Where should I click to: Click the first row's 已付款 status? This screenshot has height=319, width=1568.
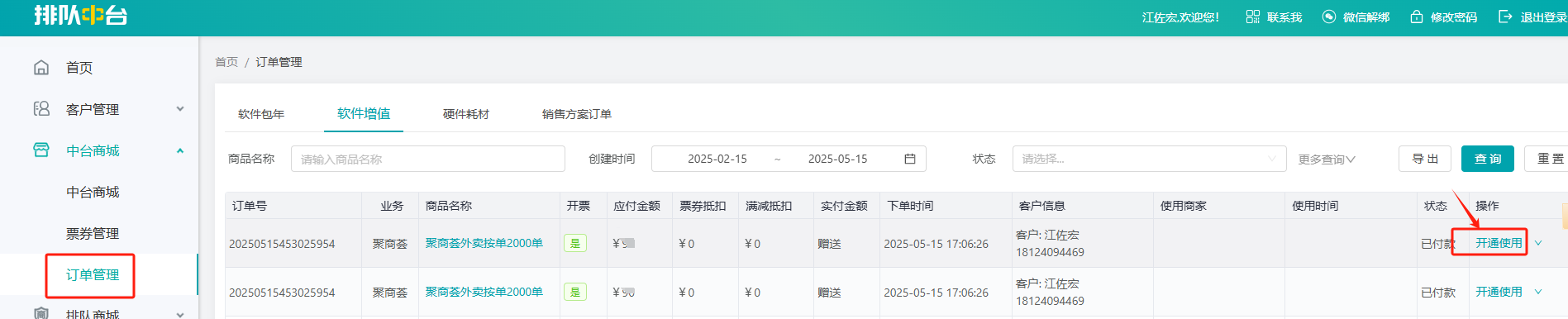tap(1437, 244)
